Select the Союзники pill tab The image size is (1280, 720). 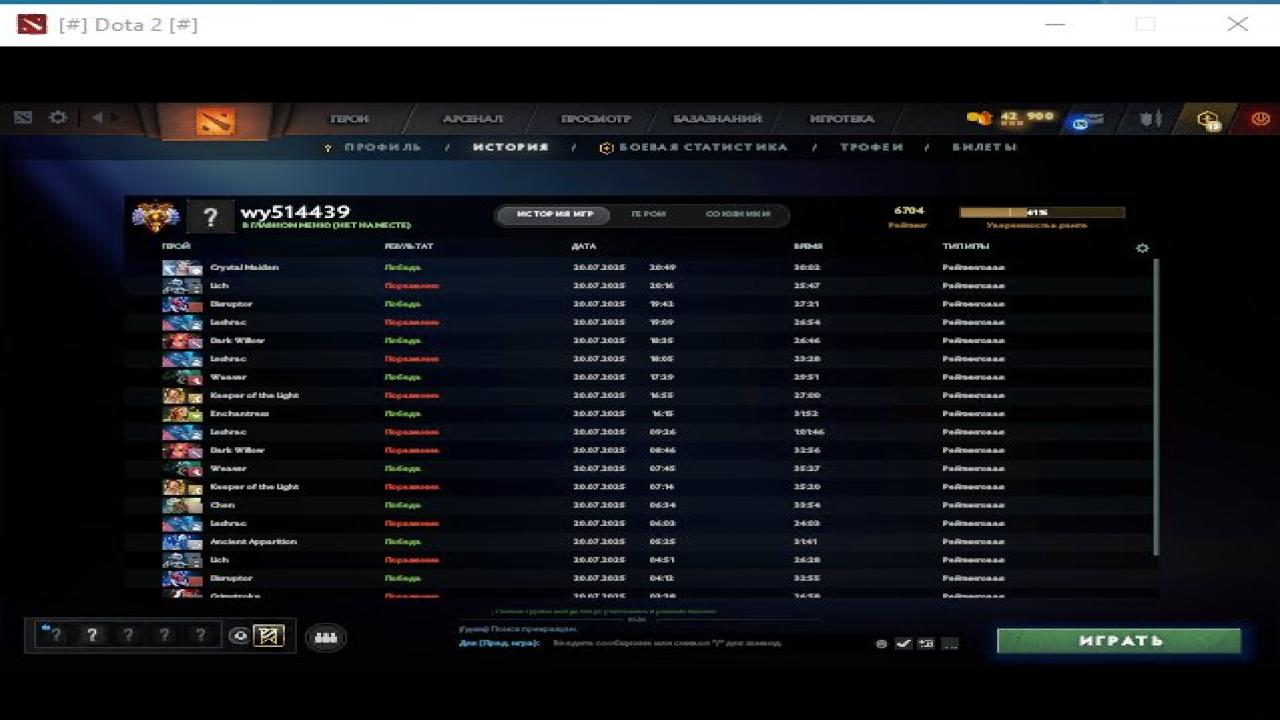(738, 214)
